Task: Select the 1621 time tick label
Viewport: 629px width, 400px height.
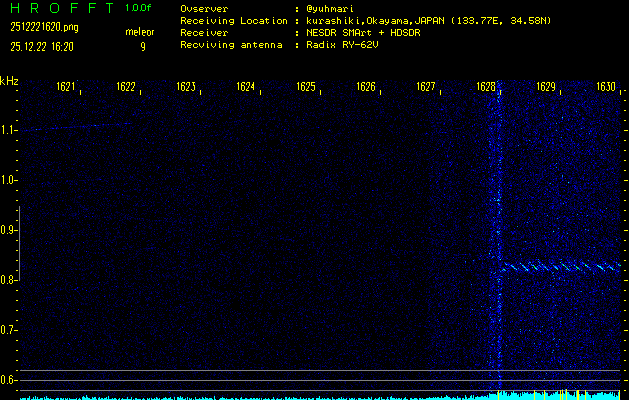Action: (66, 87)
